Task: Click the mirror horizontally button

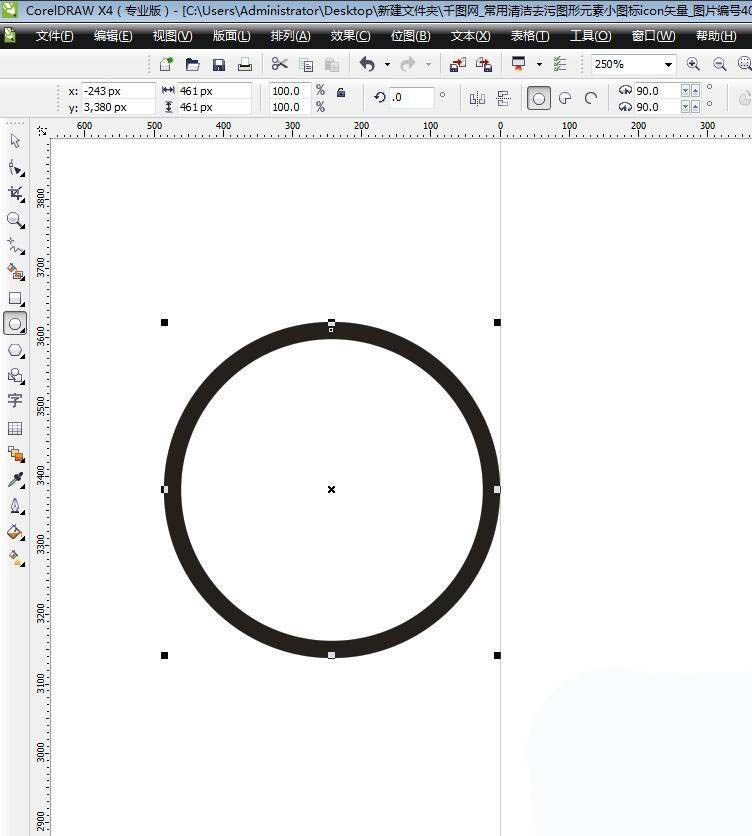Action: click(x=477, y=99)
